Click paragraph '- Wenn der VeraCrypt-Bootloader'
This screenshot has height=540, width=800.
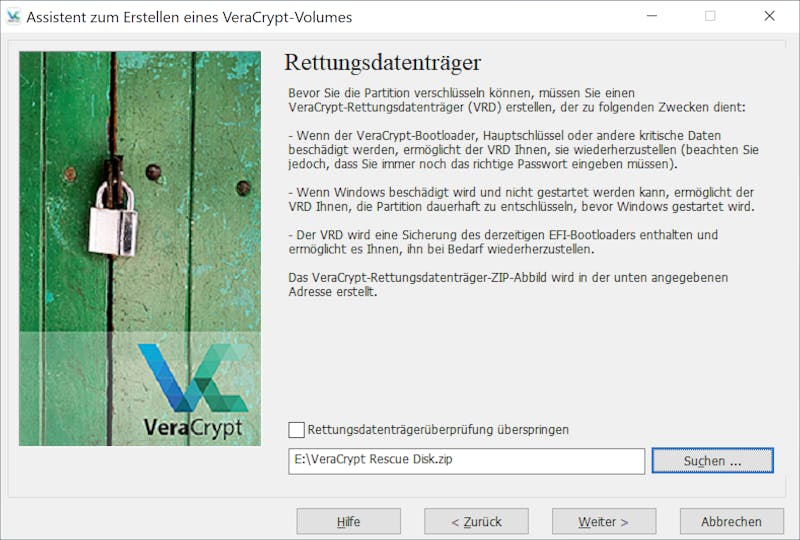pyautogui.click(x=523, y=150)
